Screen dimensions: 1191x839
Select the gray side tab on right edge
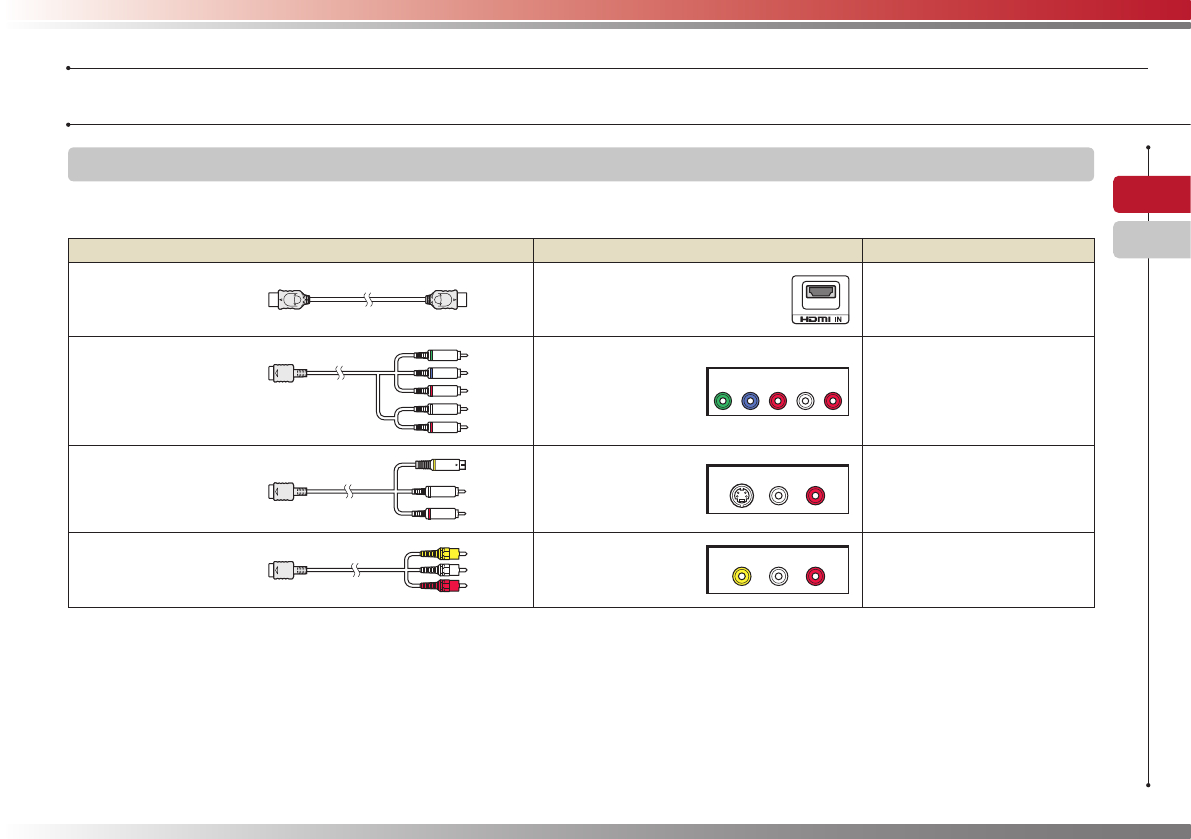1151,240
